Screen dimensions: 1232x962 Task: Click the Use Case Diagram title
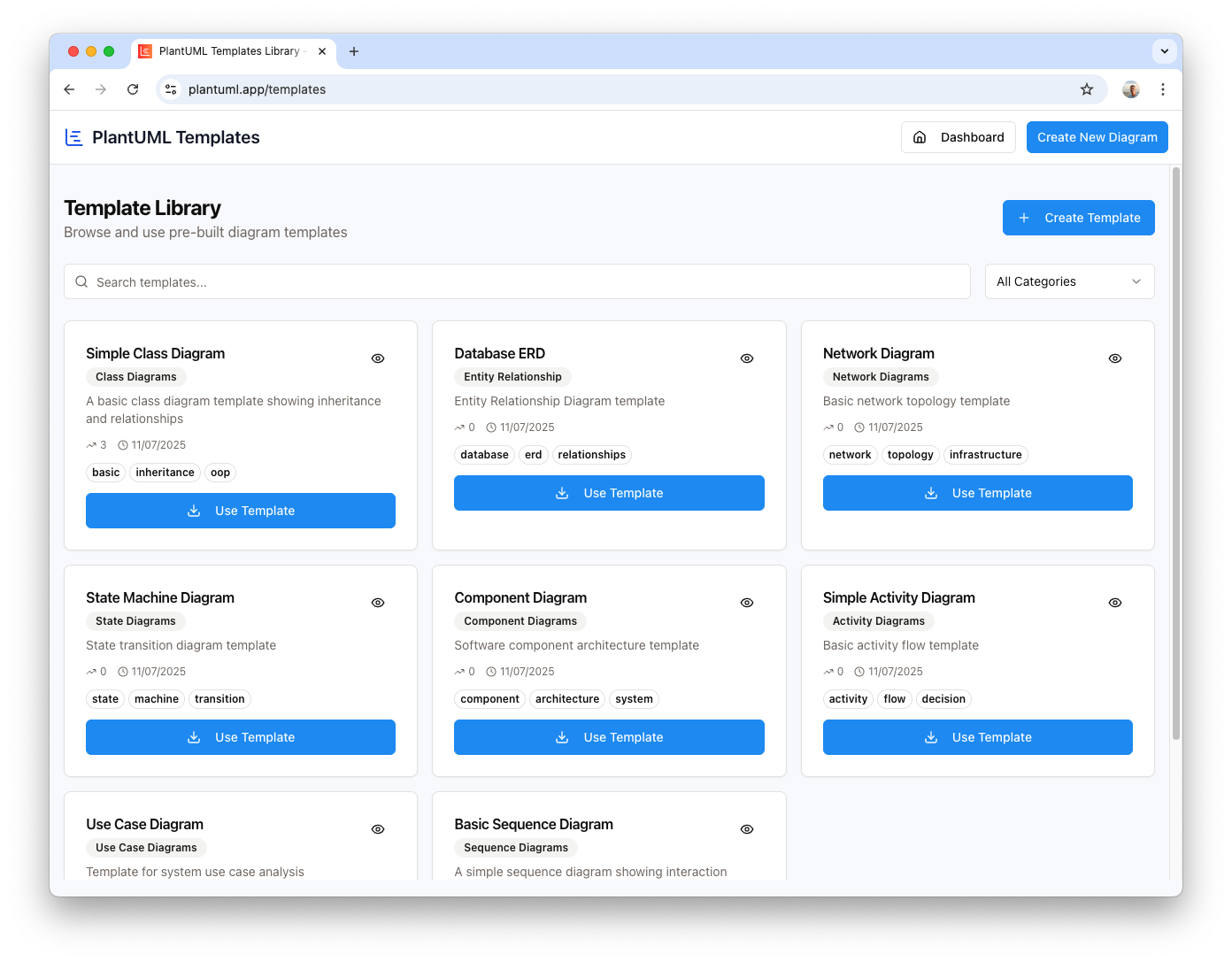point(145,824)
